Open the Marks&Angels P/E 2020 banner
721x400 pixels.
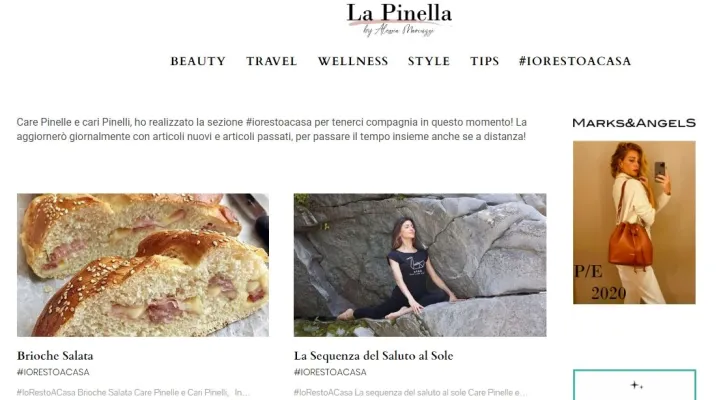coord(634,223)
